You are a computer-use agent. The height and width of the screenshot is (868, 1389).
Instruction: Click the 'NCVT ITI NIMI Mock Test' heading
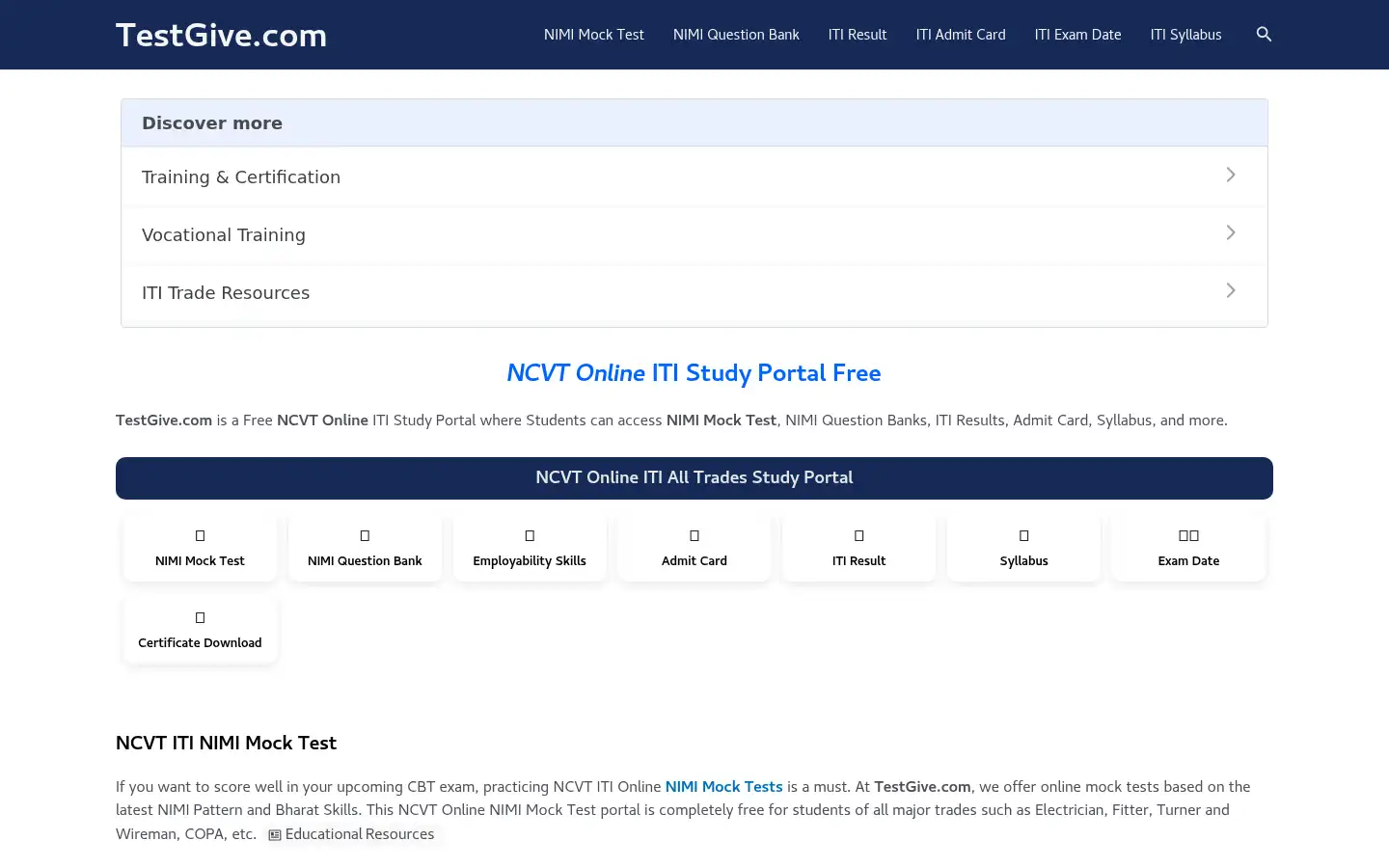click(226, 744)
